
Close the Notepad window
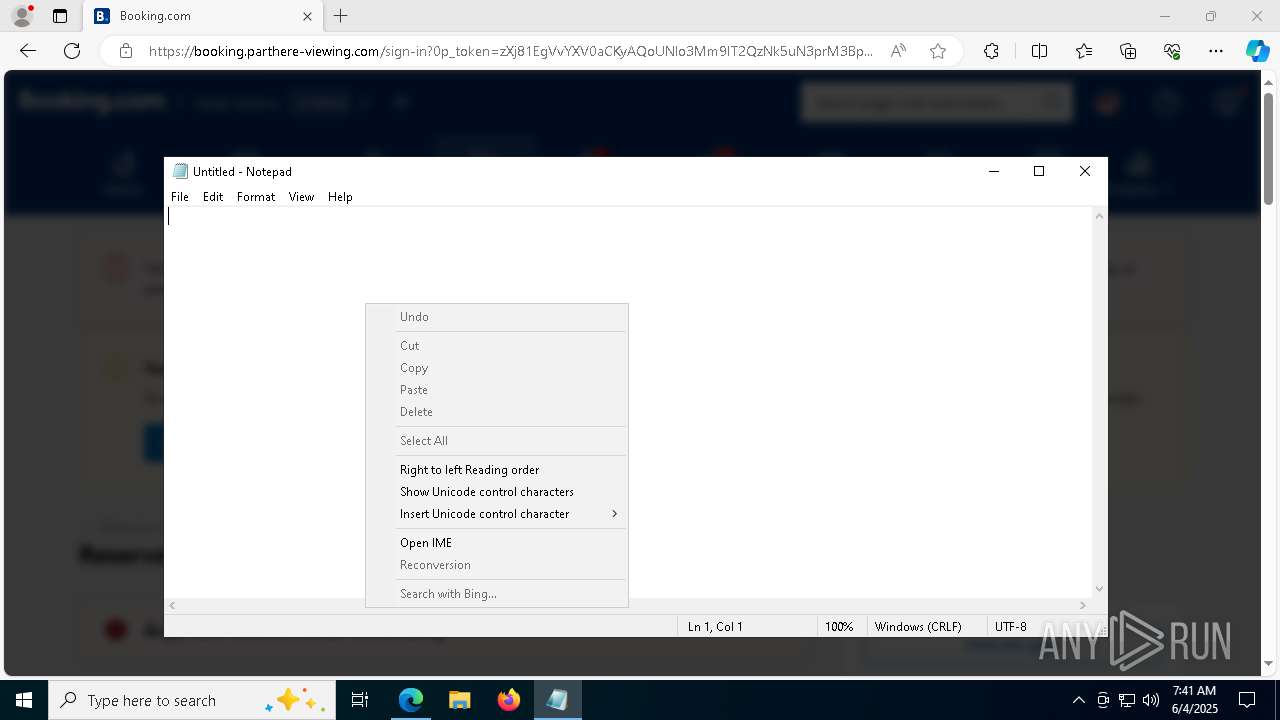click(1085, 172)
